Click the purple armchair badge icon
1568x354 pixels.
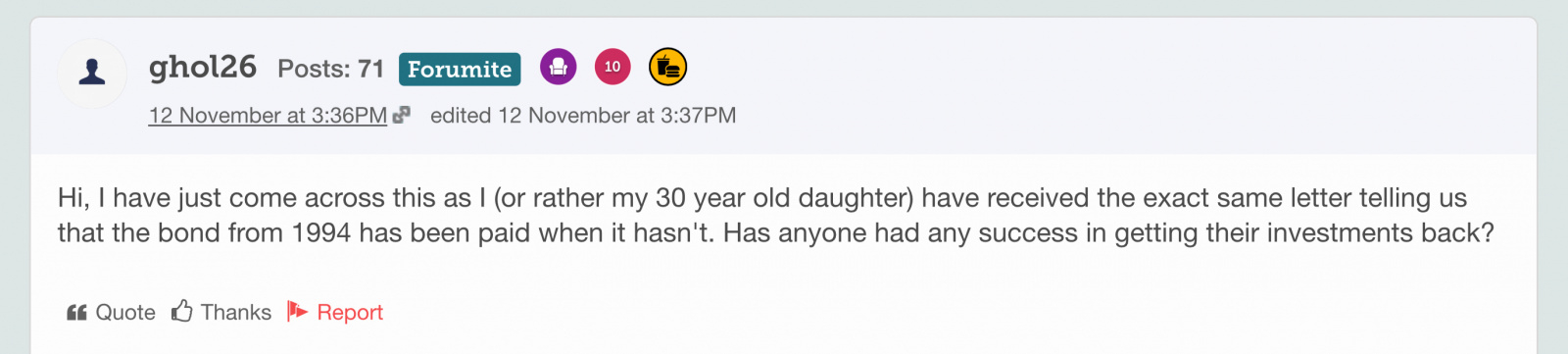559,67
